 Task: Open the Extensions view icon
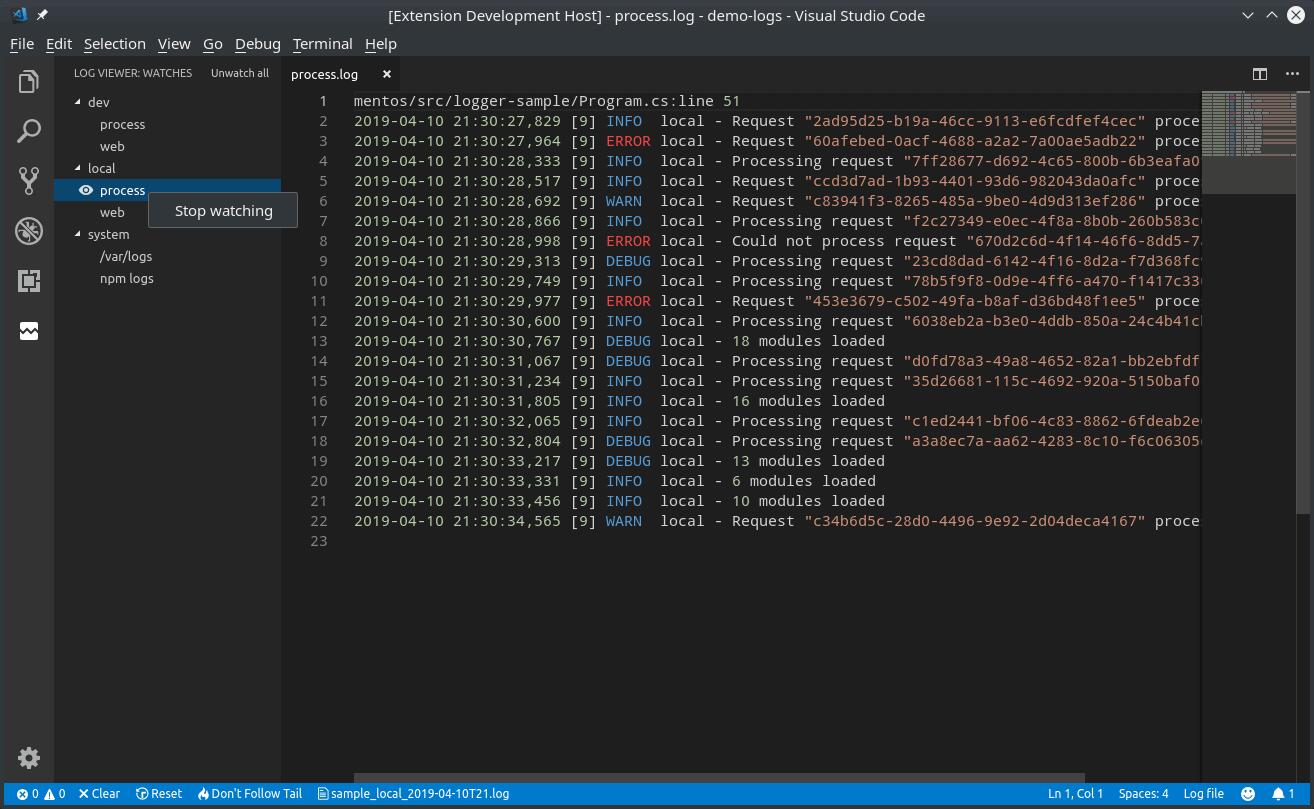29,281
